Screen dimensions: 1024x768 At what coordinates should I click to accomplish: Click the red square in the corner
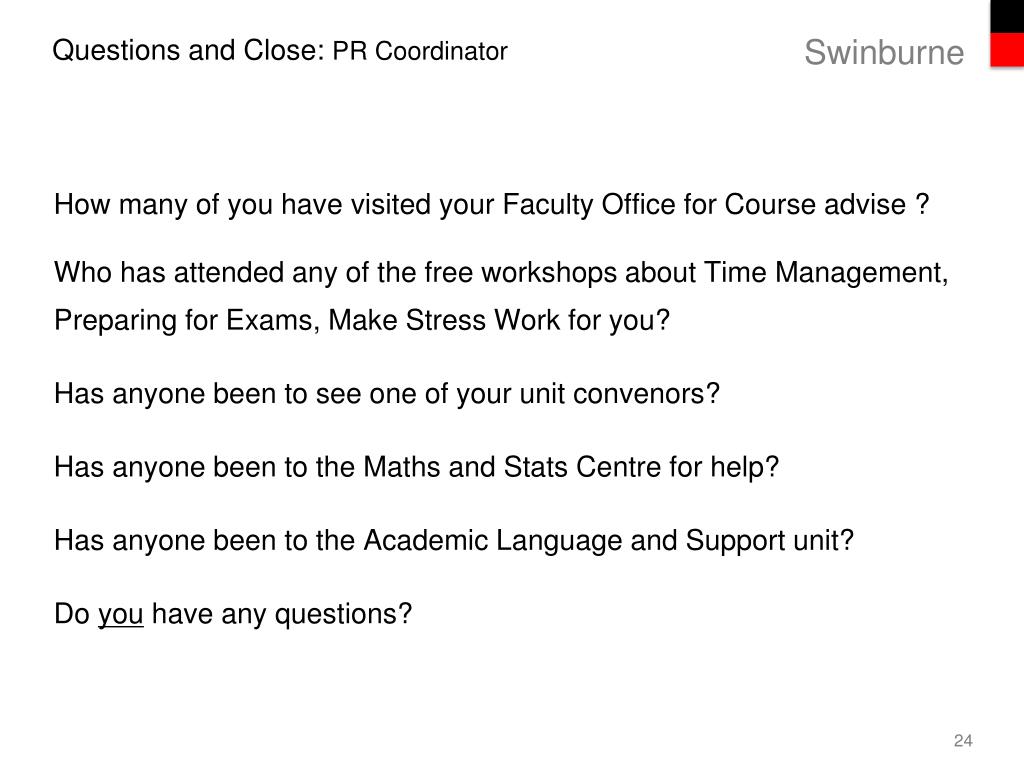point(1007,50)
